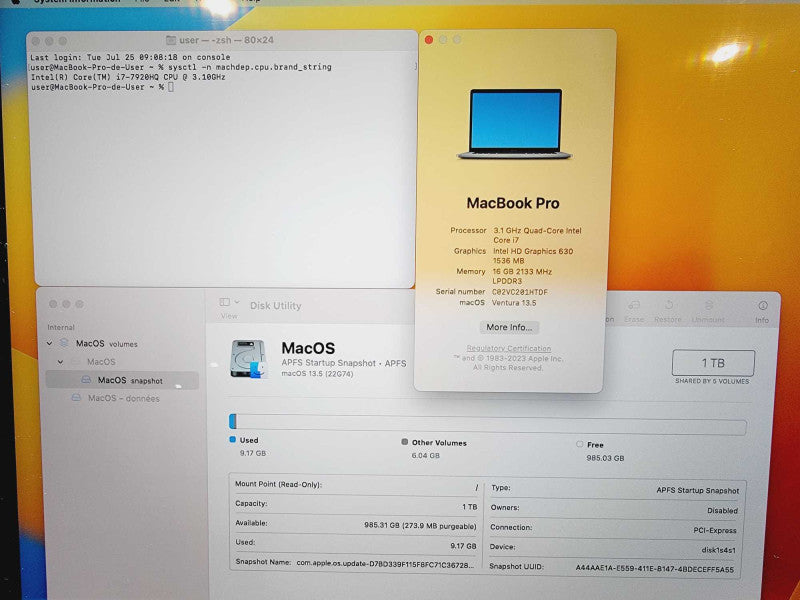
Task: Click the Terminal title 'user — -zsh — 80×24'
Action: [x=226, y=40]
